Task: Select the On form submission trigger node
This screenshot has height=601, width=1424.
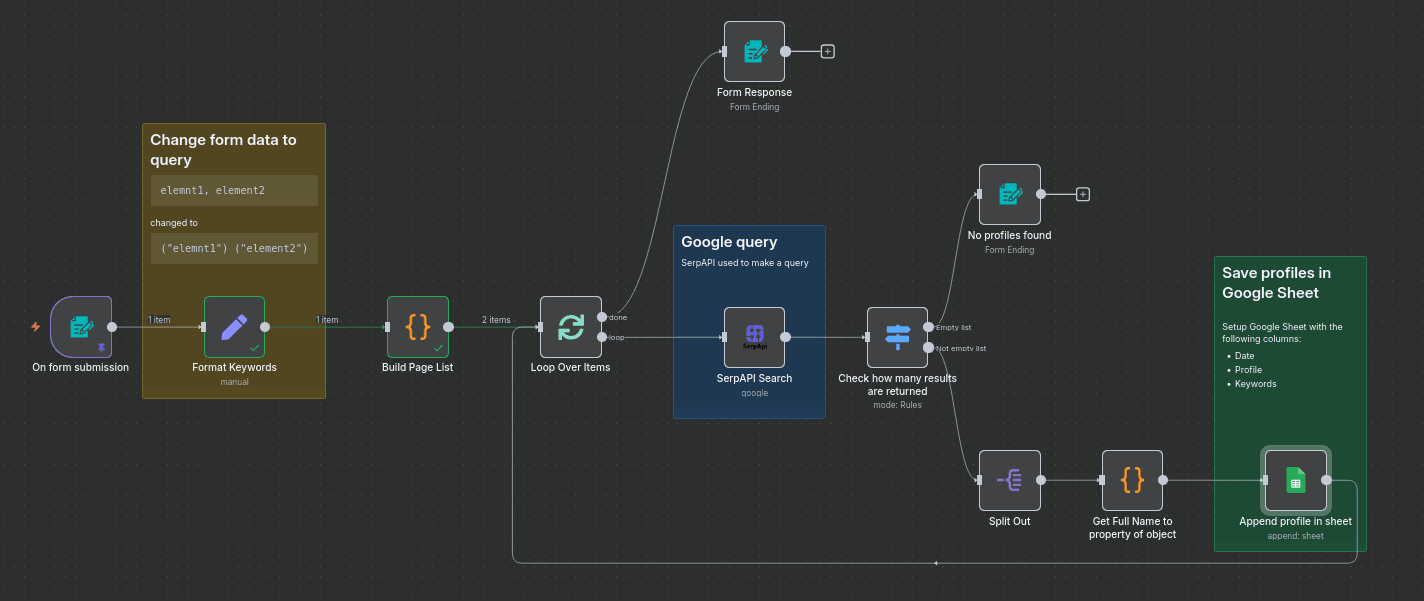Action: pos(80,326)
